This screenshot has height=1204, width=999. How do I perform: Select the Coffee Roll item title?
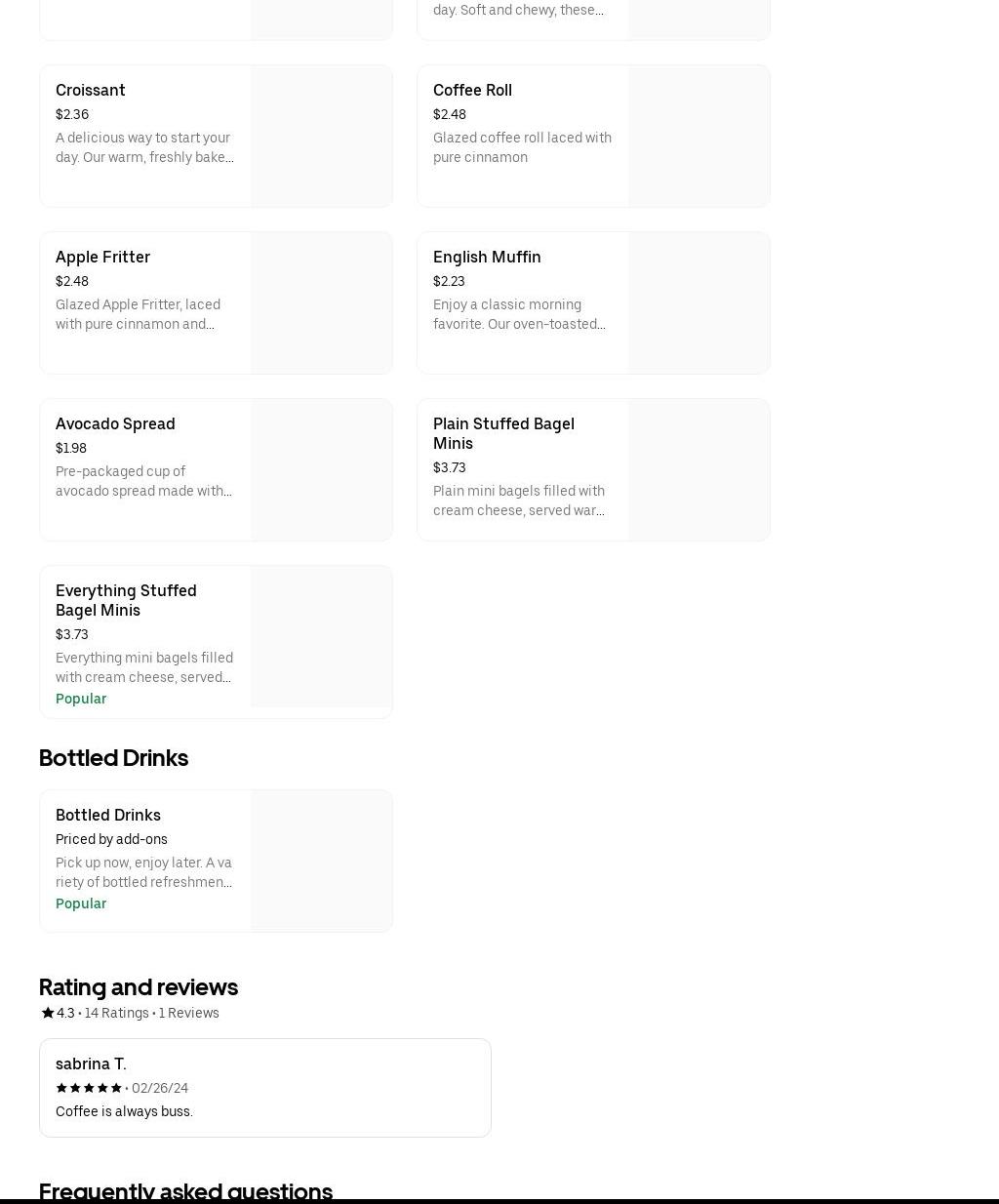472,90
